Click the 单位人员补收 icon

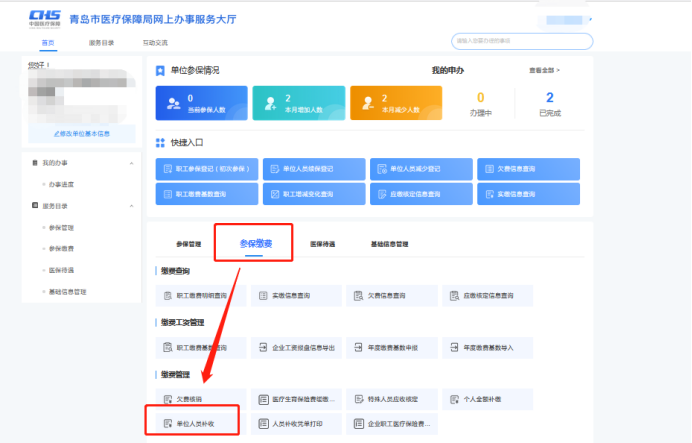pos(167,424)
